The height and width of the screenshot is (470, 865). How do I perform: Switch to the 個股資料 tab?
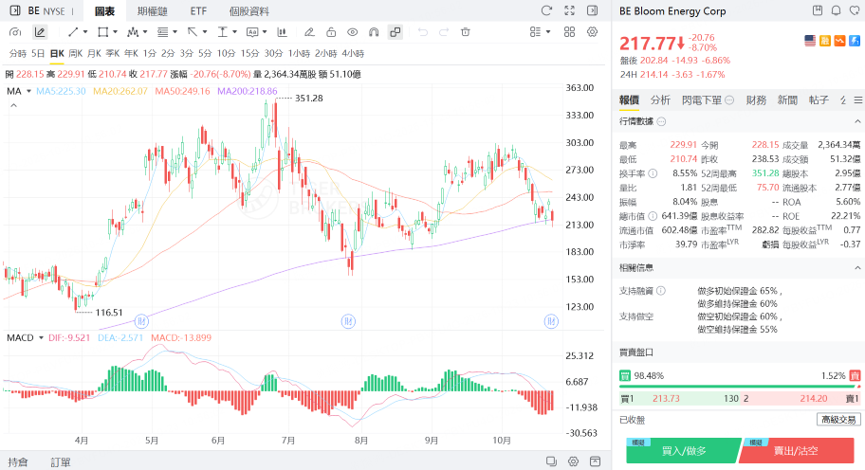[249, 11]
